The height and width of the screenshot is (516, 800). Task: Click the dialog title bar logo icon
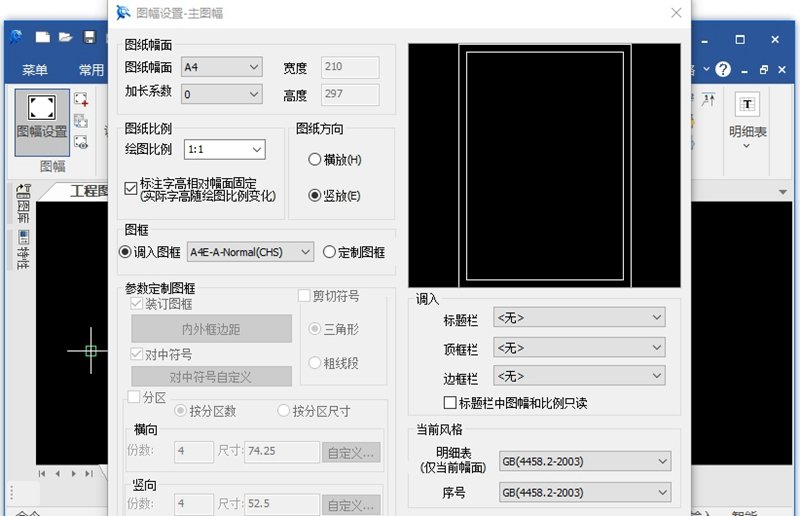123,12
